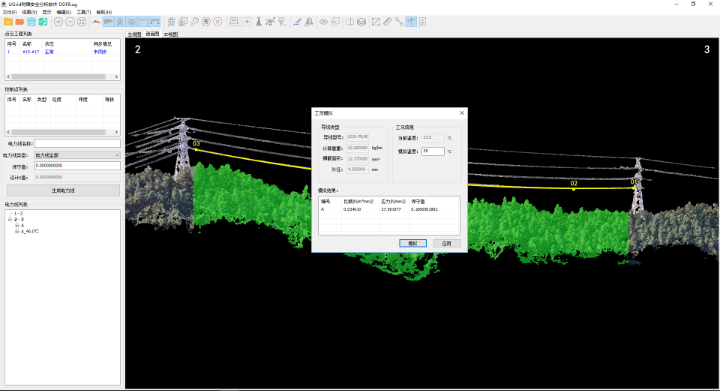The width and height of the screenshot is (720, 391).
Task: Click the simulation temperature input field
Action: point(433,151)
